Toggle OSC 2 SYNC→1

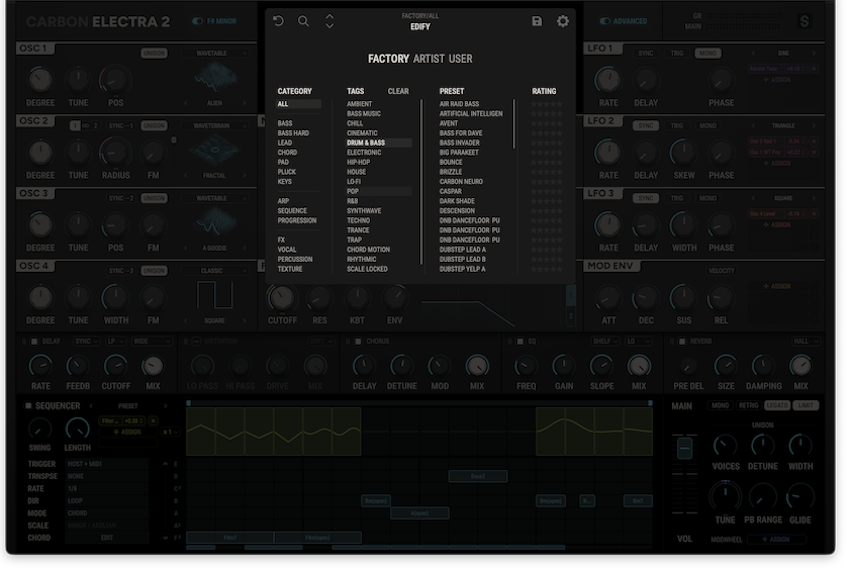coord(120,126)
